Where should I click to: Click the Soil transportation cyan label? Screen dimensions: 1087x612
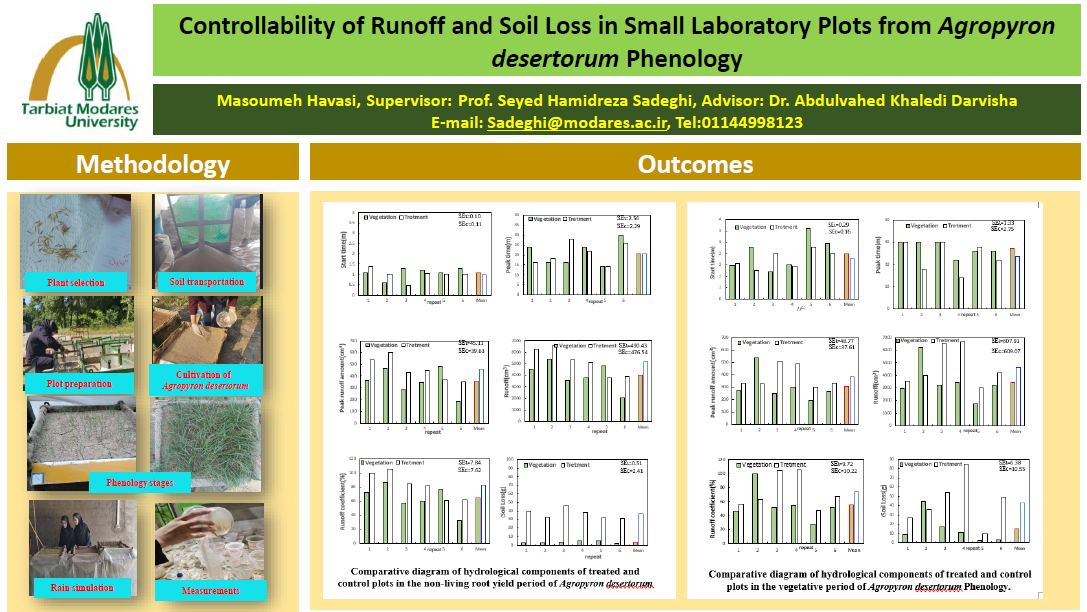click(x=207, y=281)
